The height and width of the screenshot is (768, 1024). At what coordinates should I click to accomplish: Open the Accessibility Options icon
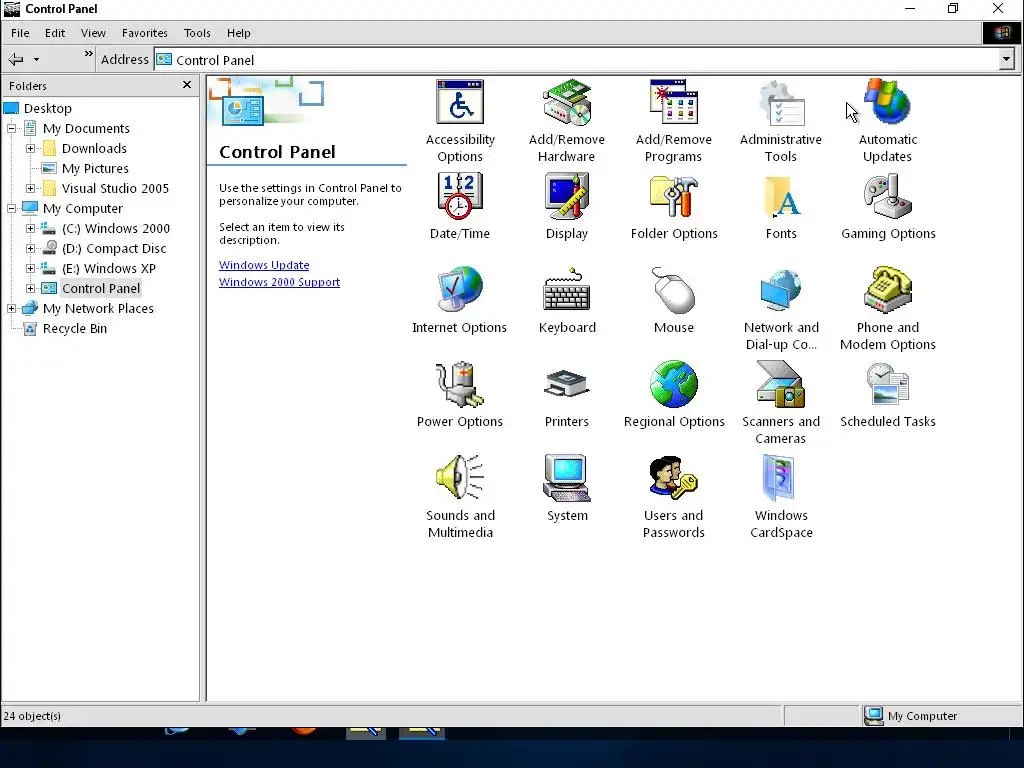point(460,103)
